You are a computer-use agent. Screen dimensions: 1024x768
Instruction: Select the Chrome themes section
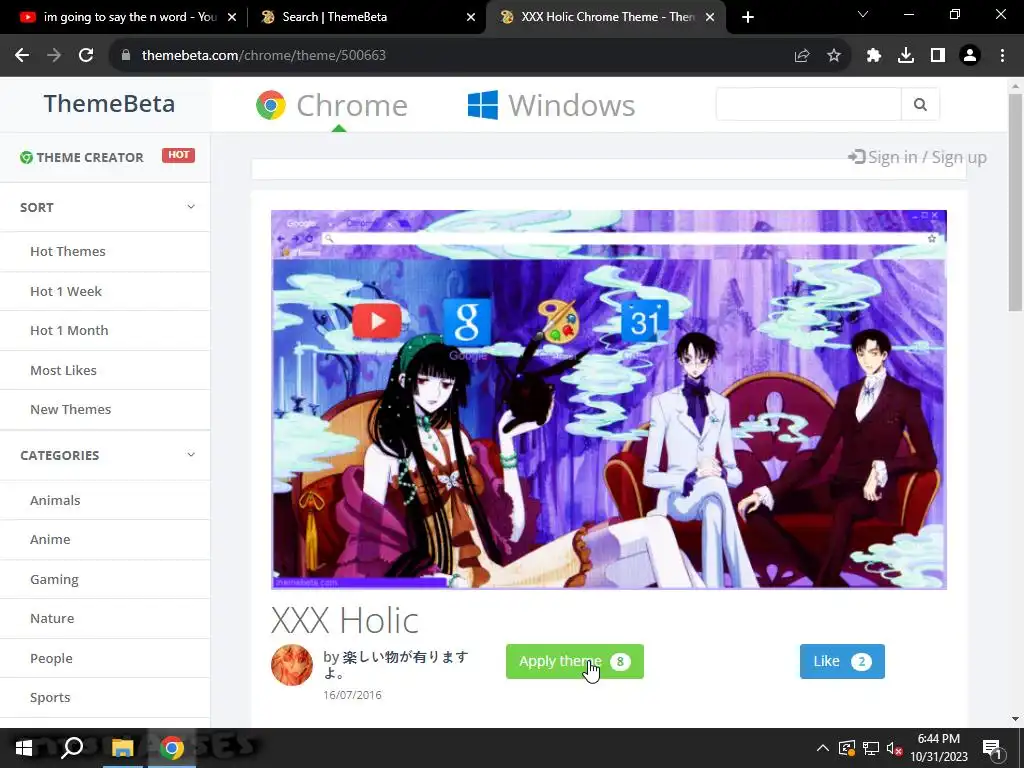[332, 105]
